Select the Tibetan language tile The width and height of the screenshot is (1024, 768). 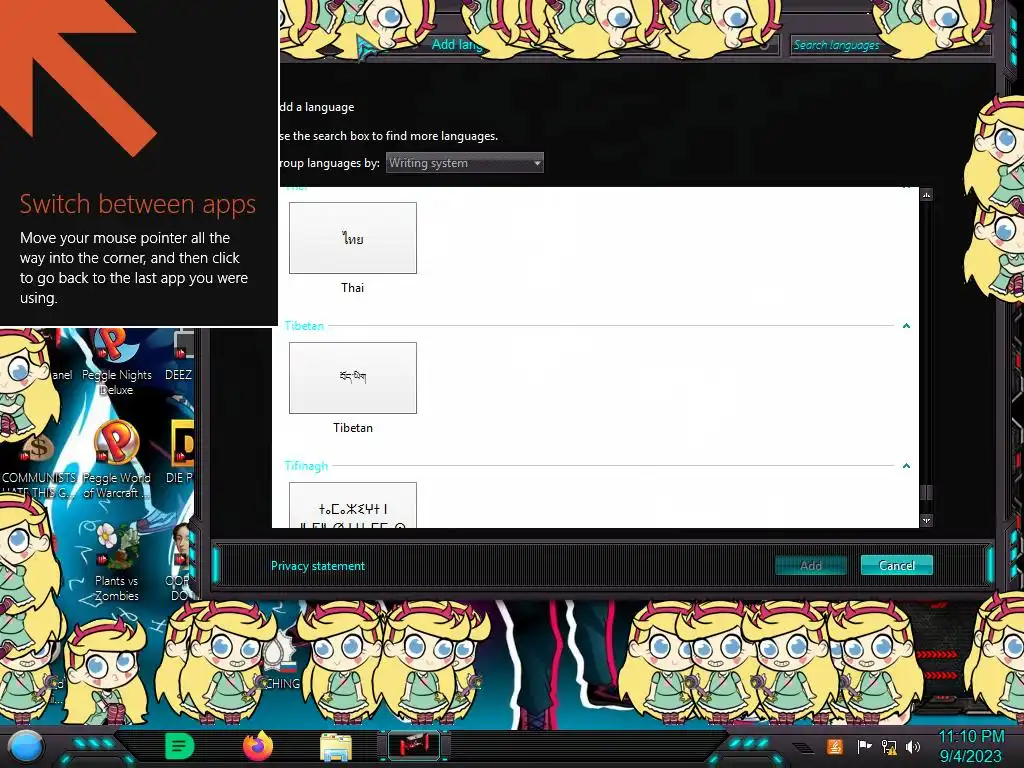click(x=353, y=377)
